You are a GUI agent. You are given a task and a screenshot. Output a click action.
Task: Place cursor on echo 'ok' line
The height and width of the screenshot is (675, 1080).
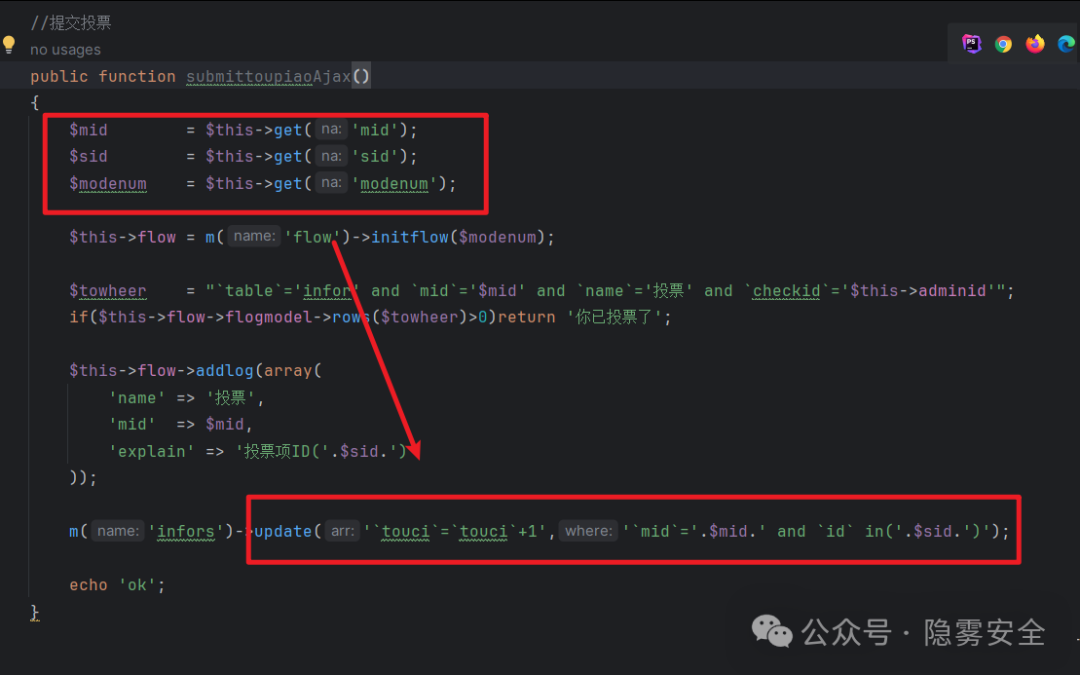coord(116,585)
